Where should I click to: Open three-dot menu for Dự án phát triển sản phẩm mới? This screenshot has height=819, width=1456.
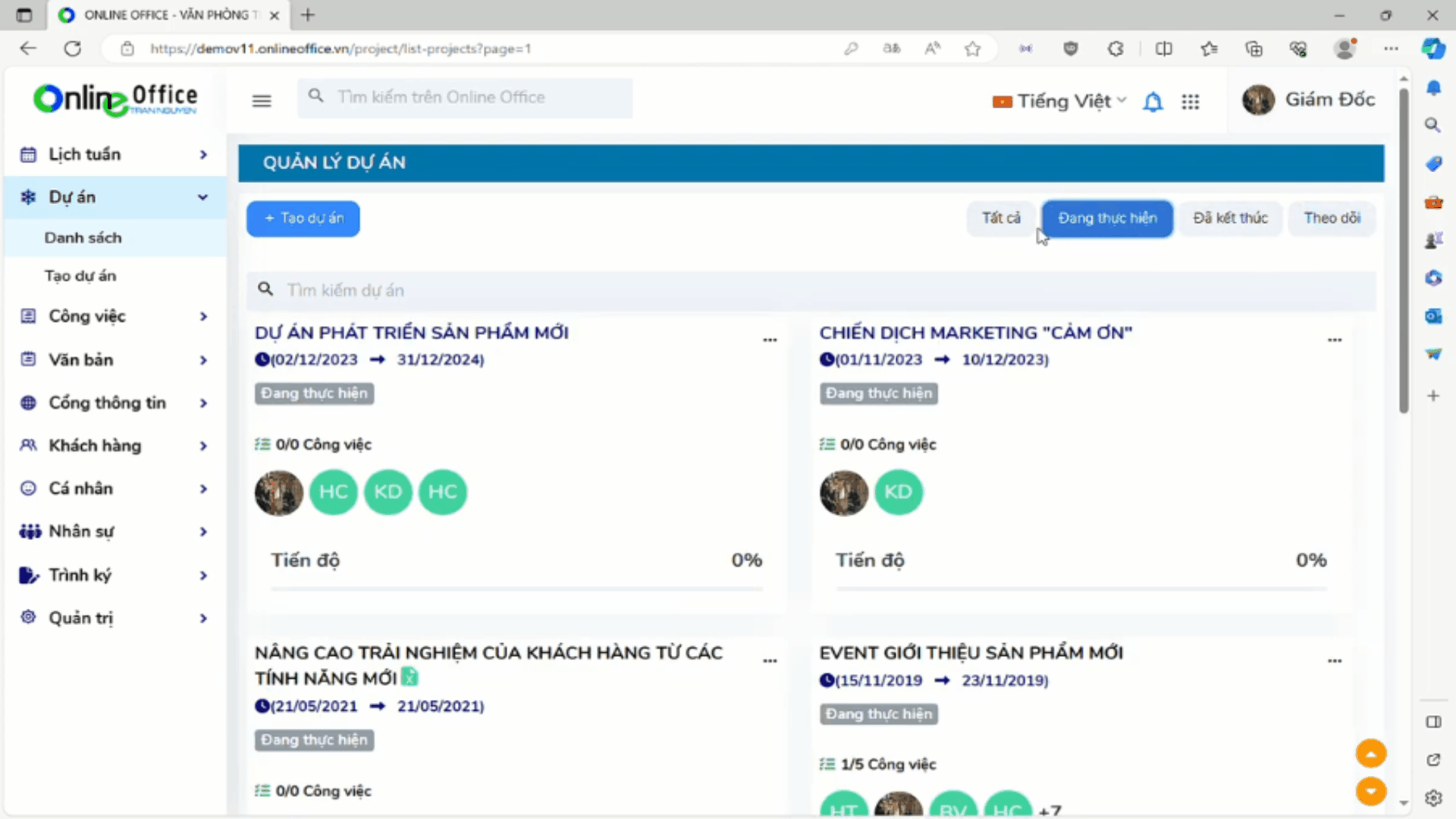click(x=770, y=340)
